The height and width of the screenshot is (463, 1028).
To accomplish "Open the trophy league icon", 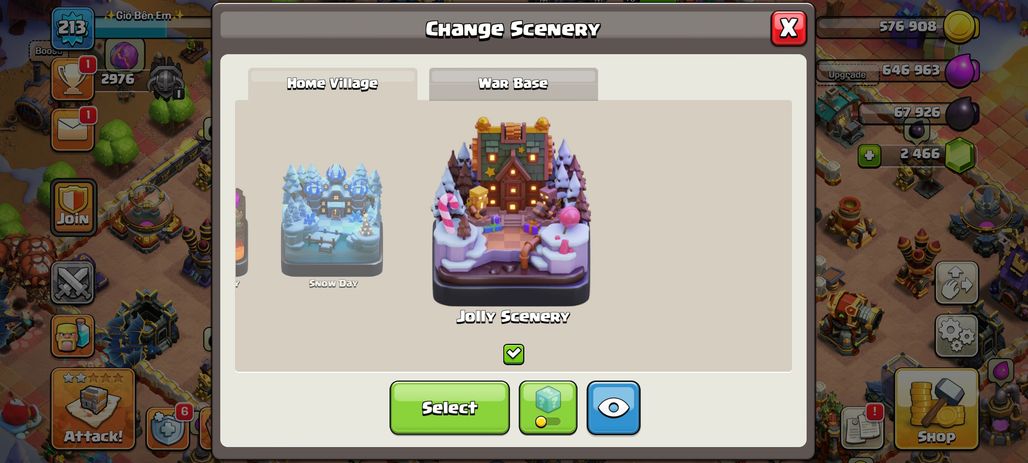I will [72, 79].
